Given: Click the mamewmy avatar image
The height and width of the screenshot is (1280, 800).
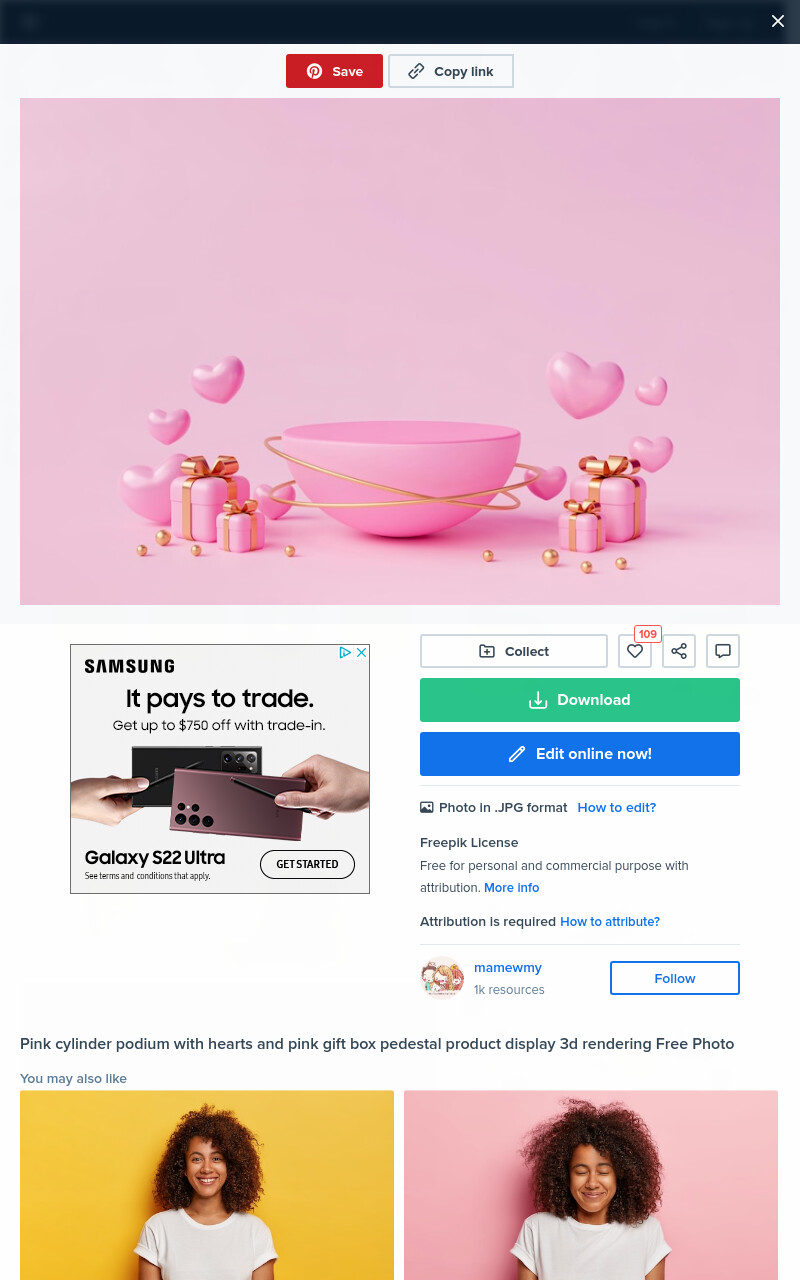Looking at the screenshot, I should tap(442, 978).
